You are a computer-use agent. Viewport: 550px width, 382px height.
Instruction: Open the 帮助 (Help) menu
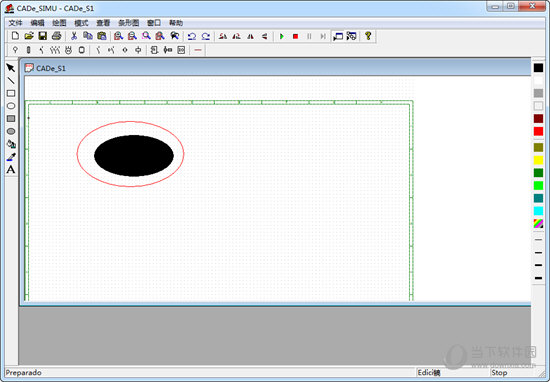176,23
